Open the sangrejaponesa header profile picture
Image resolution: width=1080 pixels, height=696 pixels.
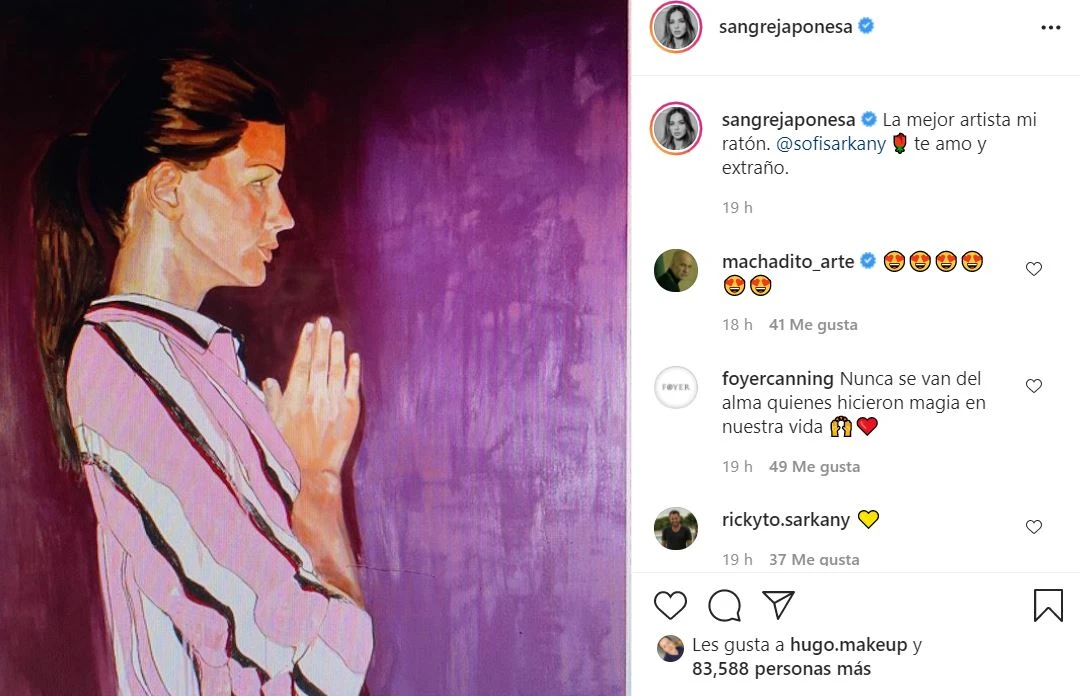click(676, 27)
